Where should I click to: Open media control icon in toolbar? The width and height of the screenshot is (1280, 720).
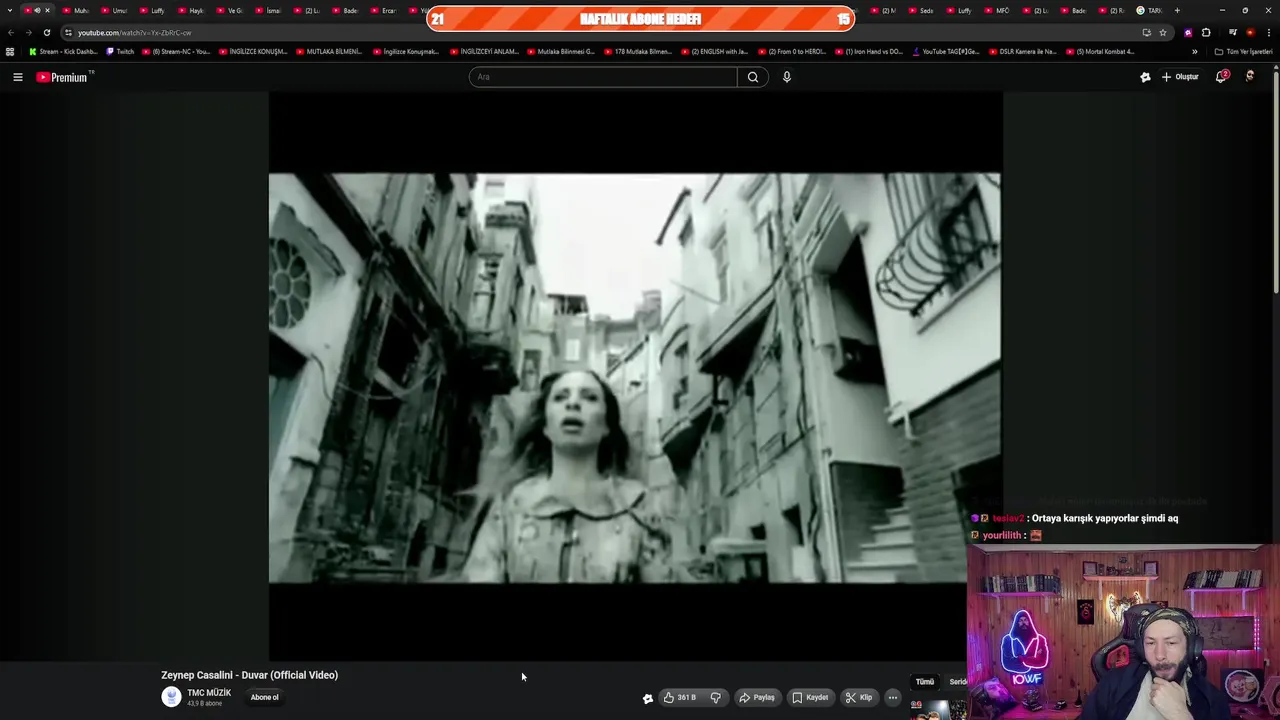coord(1232,32)
